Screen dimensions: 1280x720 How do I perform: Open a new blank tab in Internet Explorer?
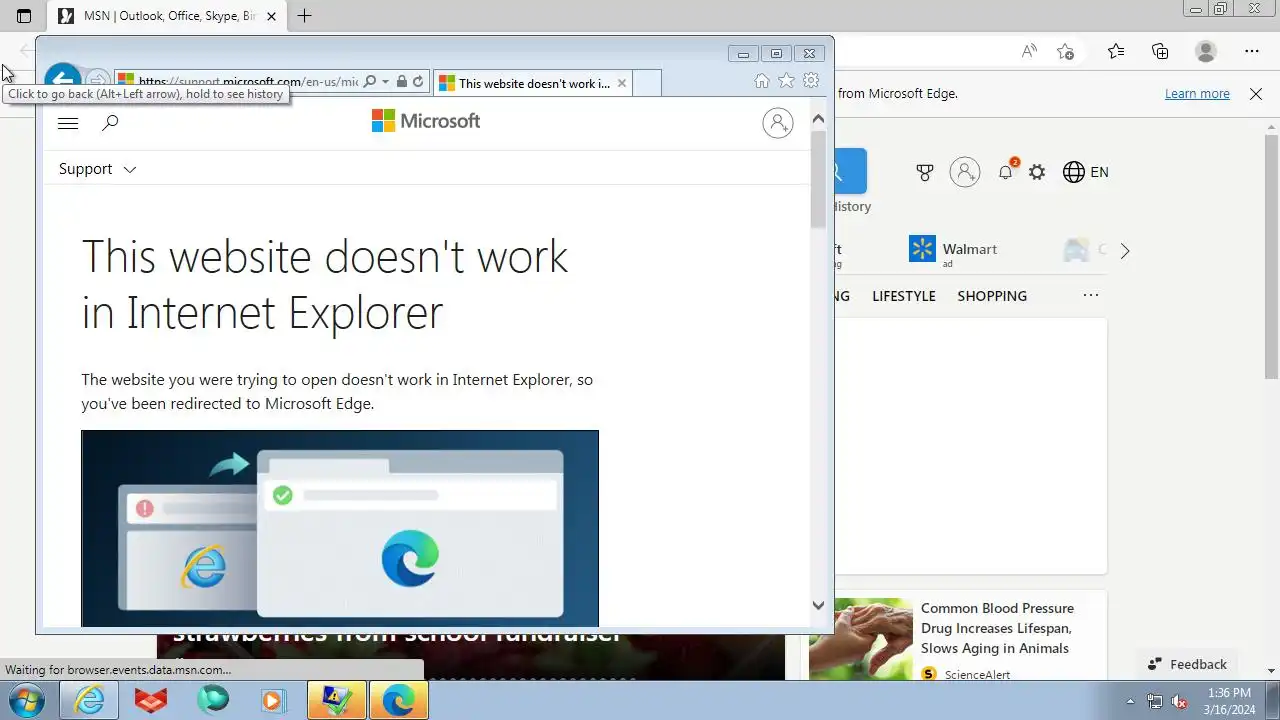click(647, 83)
